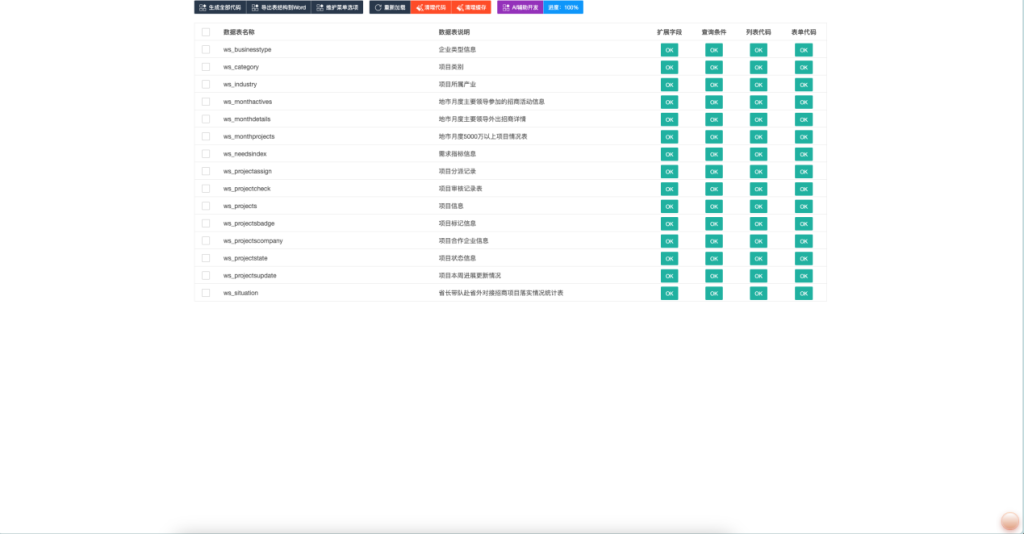Tick the checkbox beside ws_situation

[x=206, y=293]
